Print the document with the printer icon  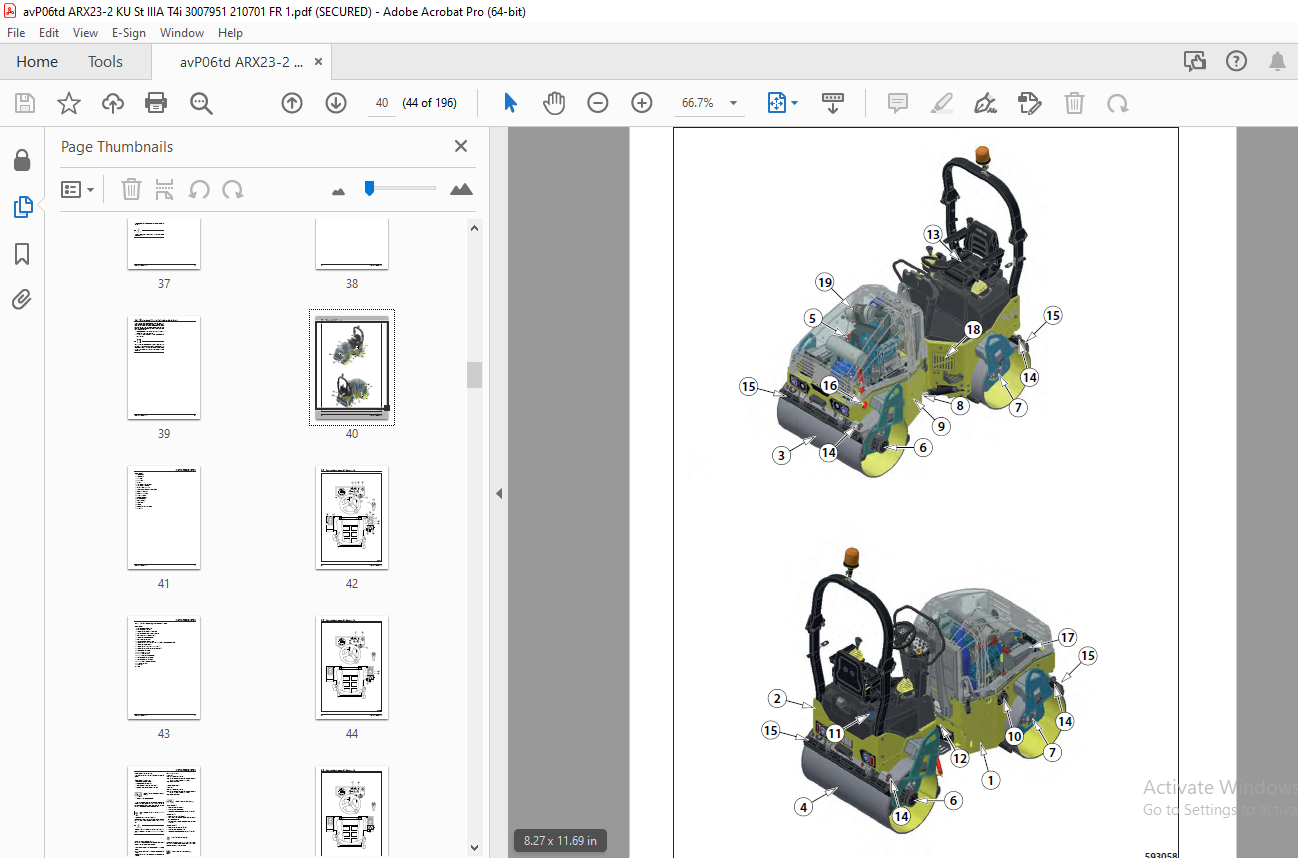pos(156,103)
